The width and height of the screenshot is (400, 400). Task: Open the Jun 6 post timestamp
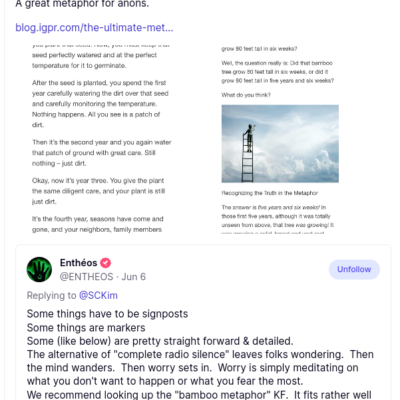point(134,277)
